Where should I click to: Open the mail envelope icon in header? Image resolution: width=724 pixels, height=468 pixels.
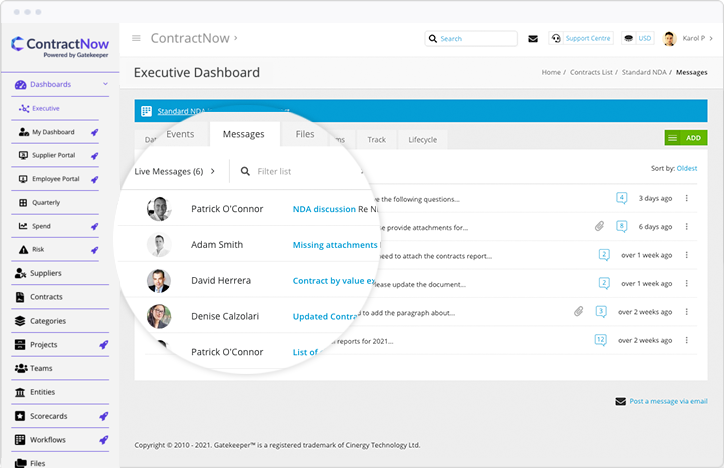click(533, 39)
